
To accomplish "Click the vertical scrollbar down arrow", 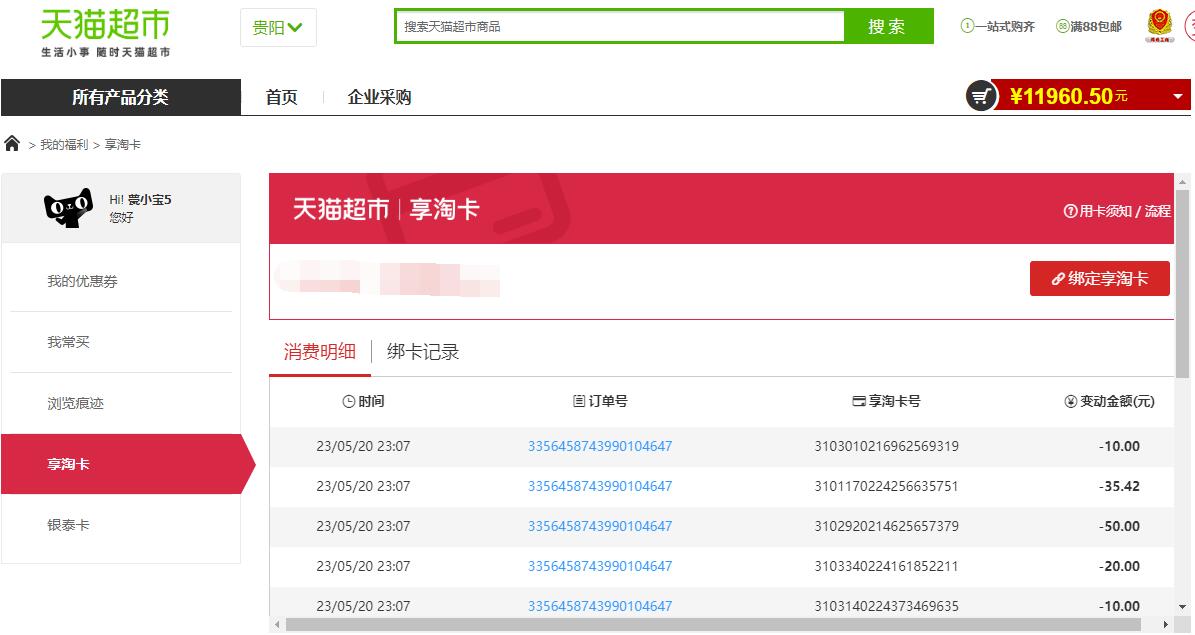I will [1183, 608].
